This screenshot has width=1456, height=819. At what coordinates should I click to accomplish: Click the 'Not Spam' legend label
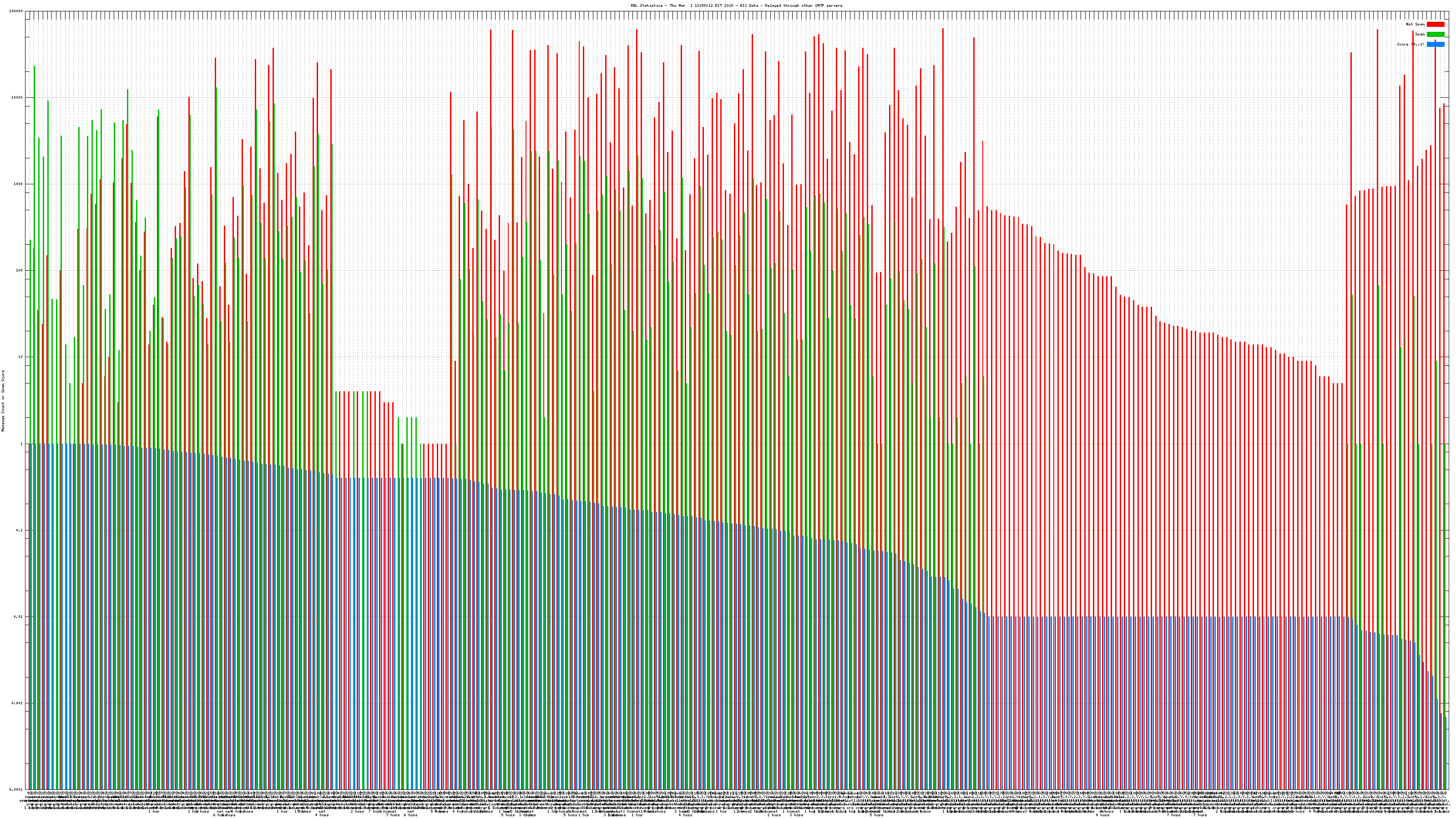(1416, 24)
